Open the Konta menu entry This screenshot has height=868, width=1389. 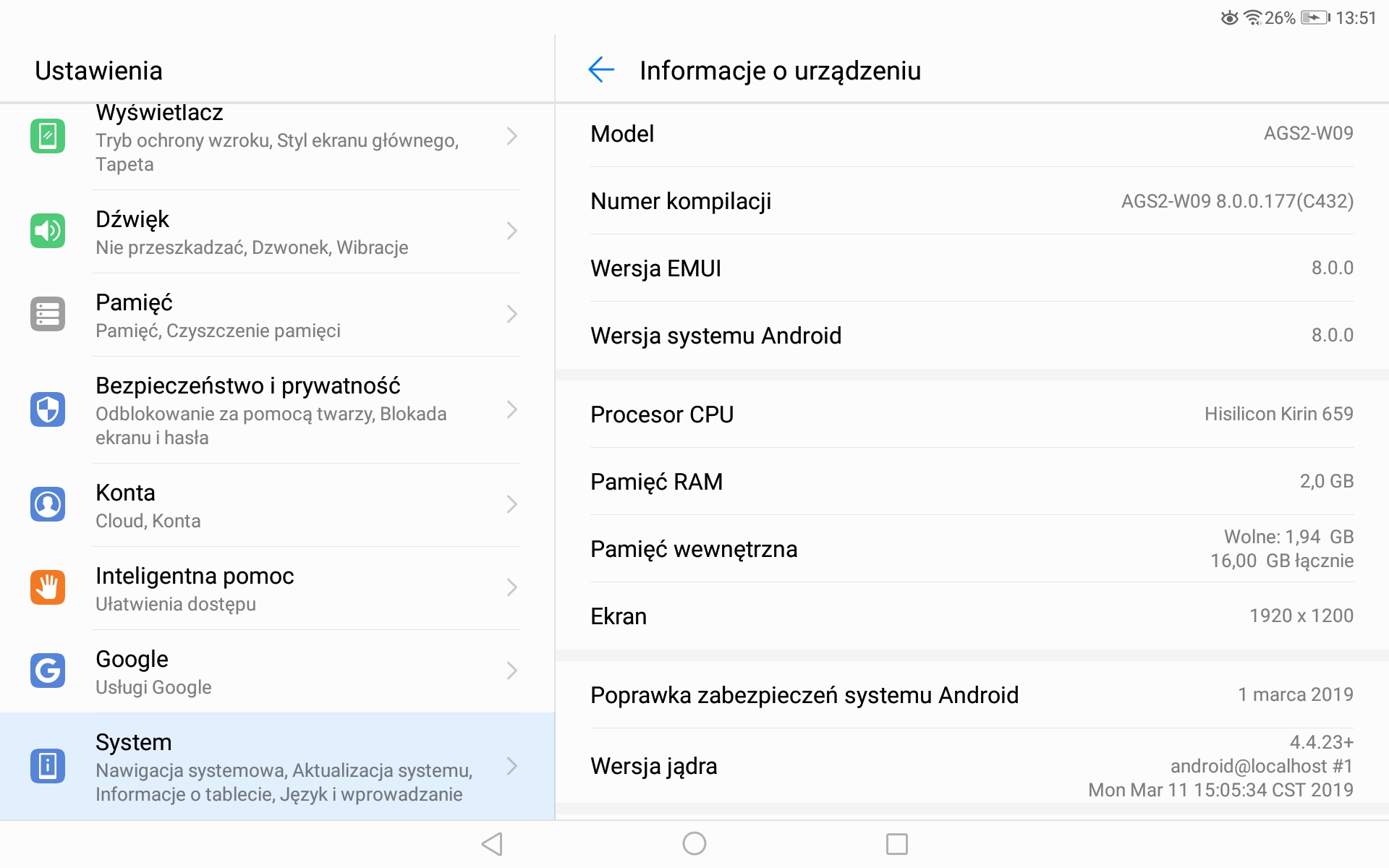(277, 505)
